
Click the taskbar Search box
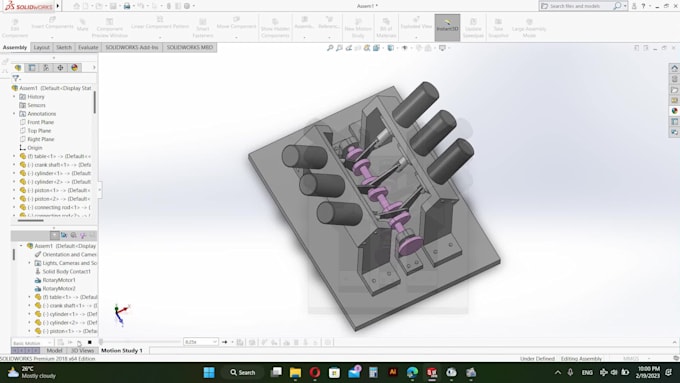(243, 373)
